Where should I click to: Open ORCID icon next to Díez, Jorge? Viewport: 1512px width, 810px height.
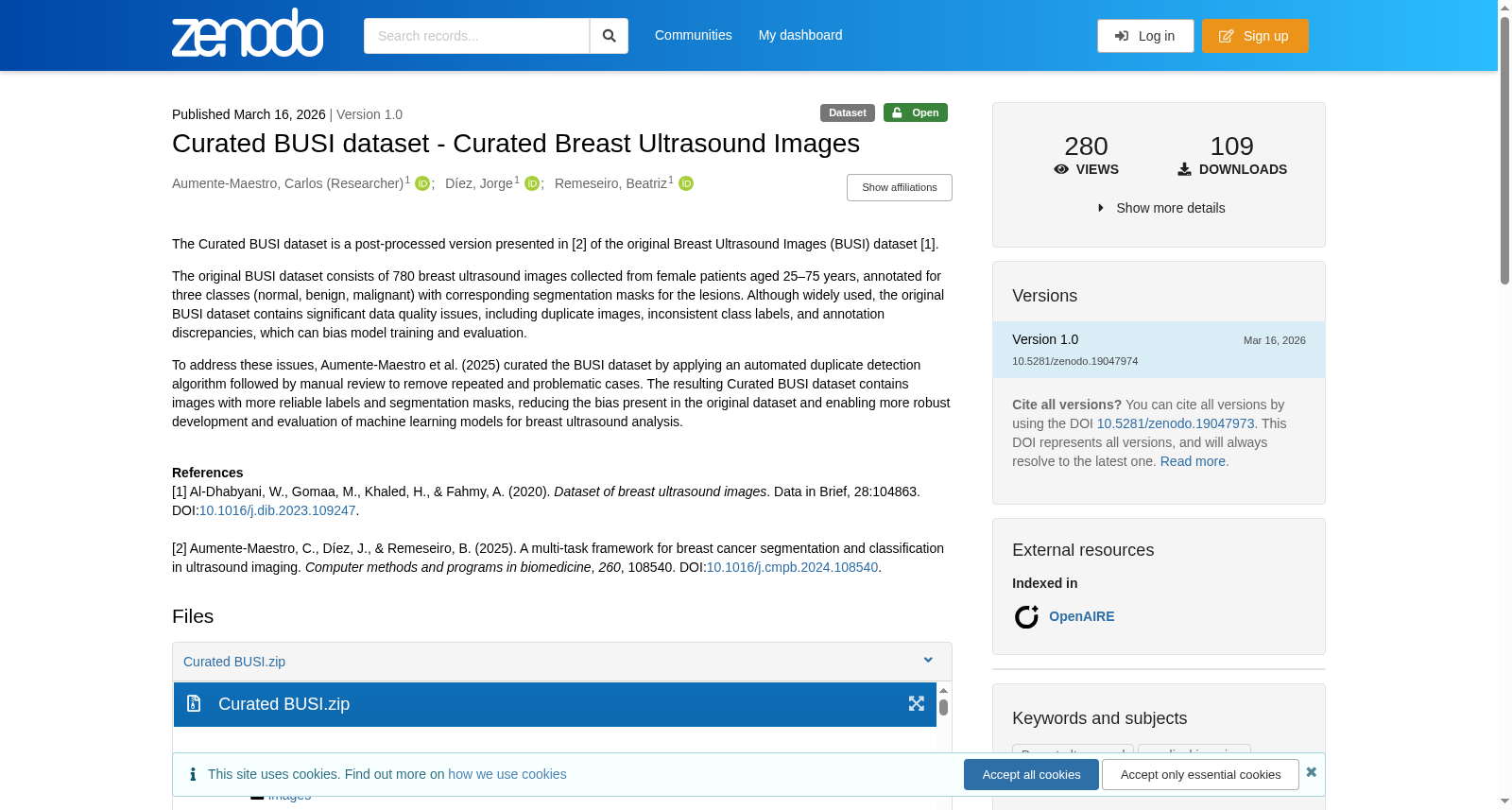[x=532, y=183]
